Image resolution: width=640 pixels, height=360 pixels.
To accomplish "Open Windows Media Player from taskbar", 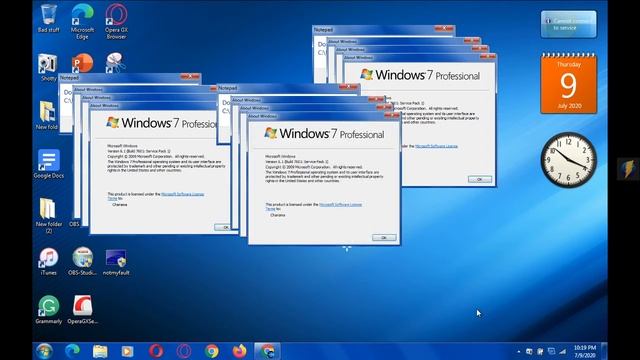I will [128, 351].
